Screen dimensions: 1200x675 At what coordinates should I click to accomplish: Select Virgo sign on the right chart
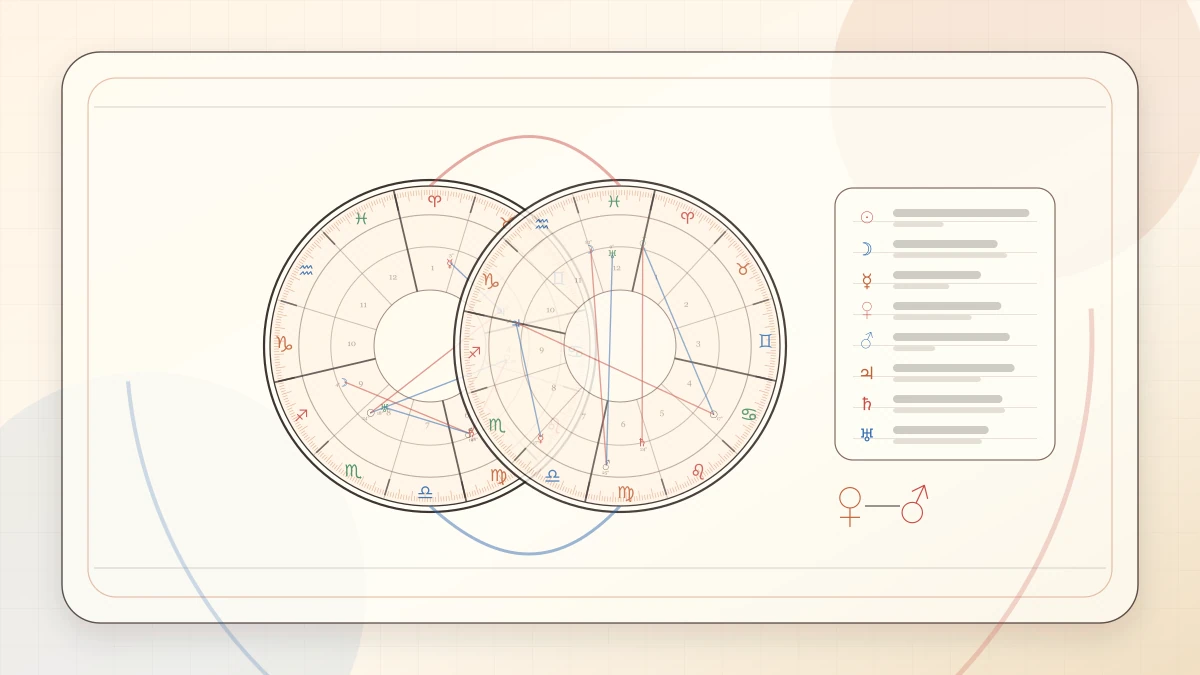pyautogui.click(x=625, y=492)
